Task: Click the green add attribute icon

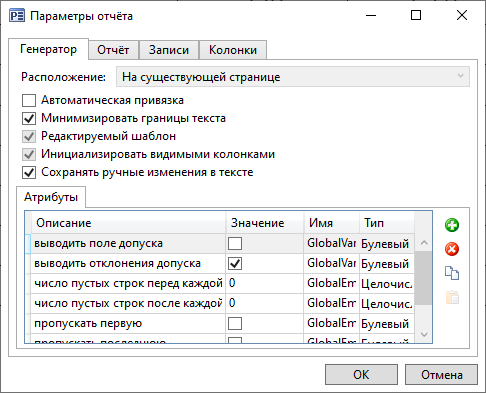Action: [x=452, y=225]
